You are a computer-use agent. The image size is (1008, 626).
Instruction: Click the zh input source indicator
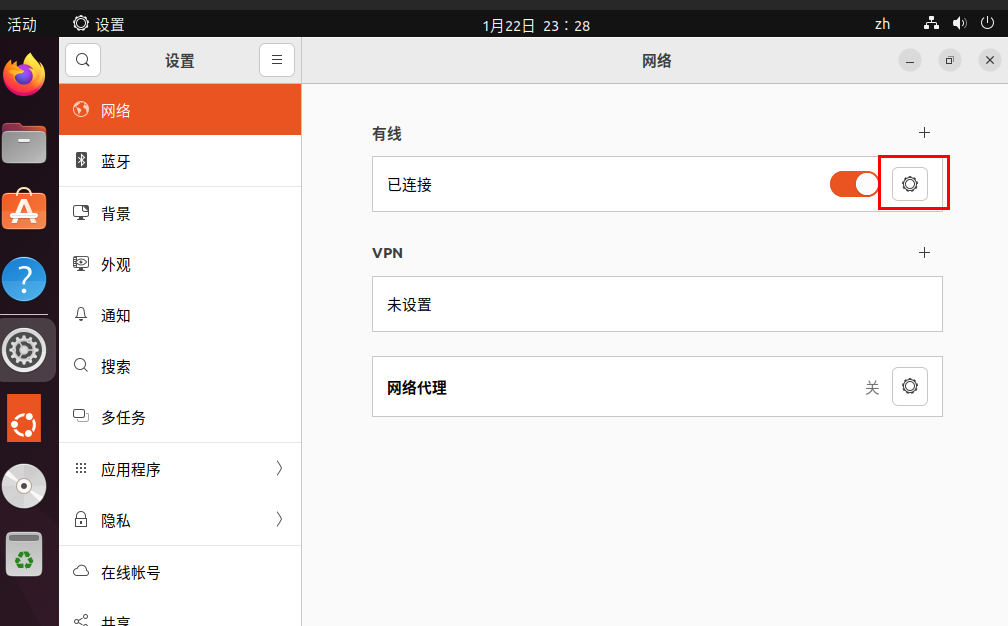tap(882, 24)
